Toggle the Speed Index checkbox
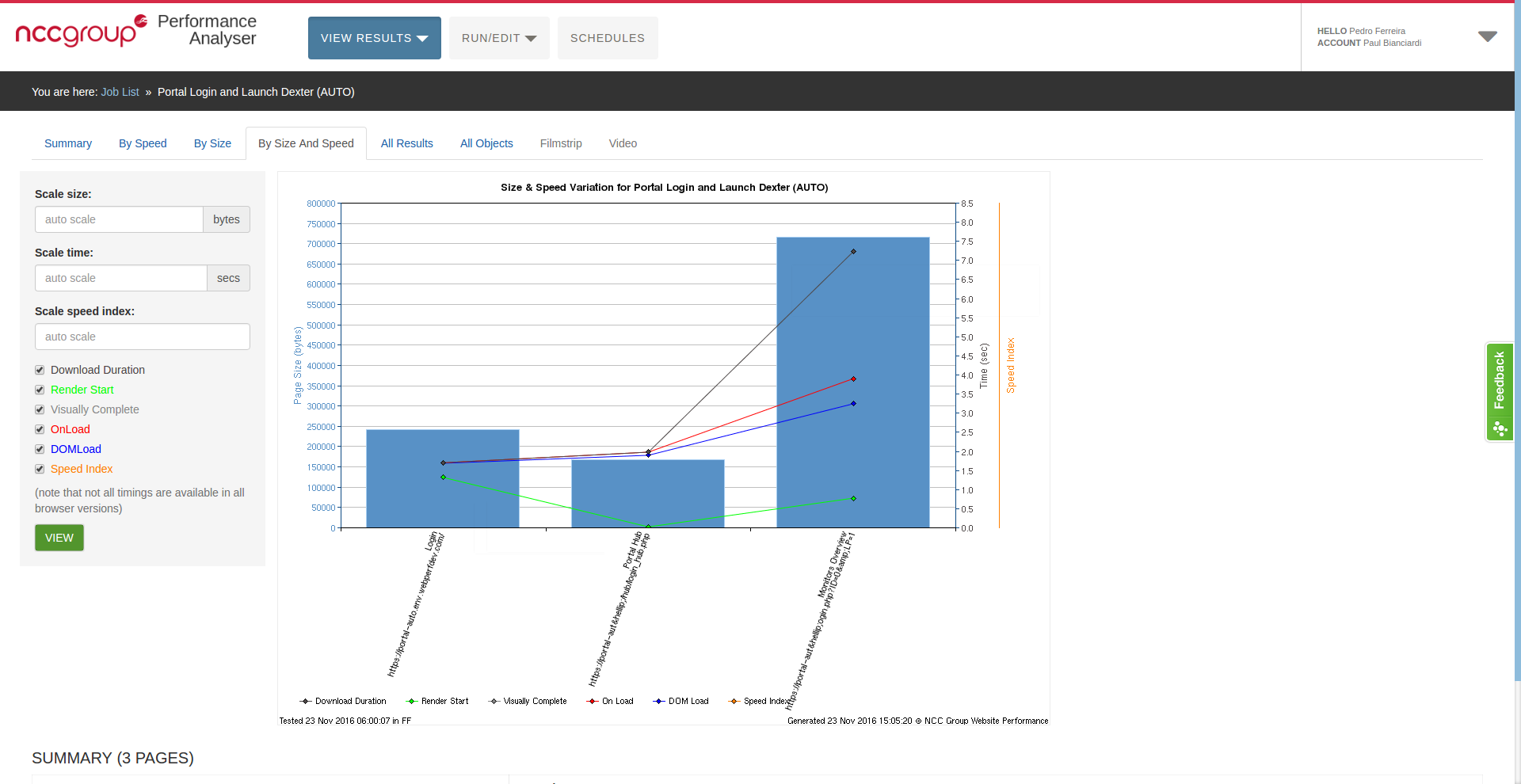This screenshot has width=1521, height=784. [40, 469]
